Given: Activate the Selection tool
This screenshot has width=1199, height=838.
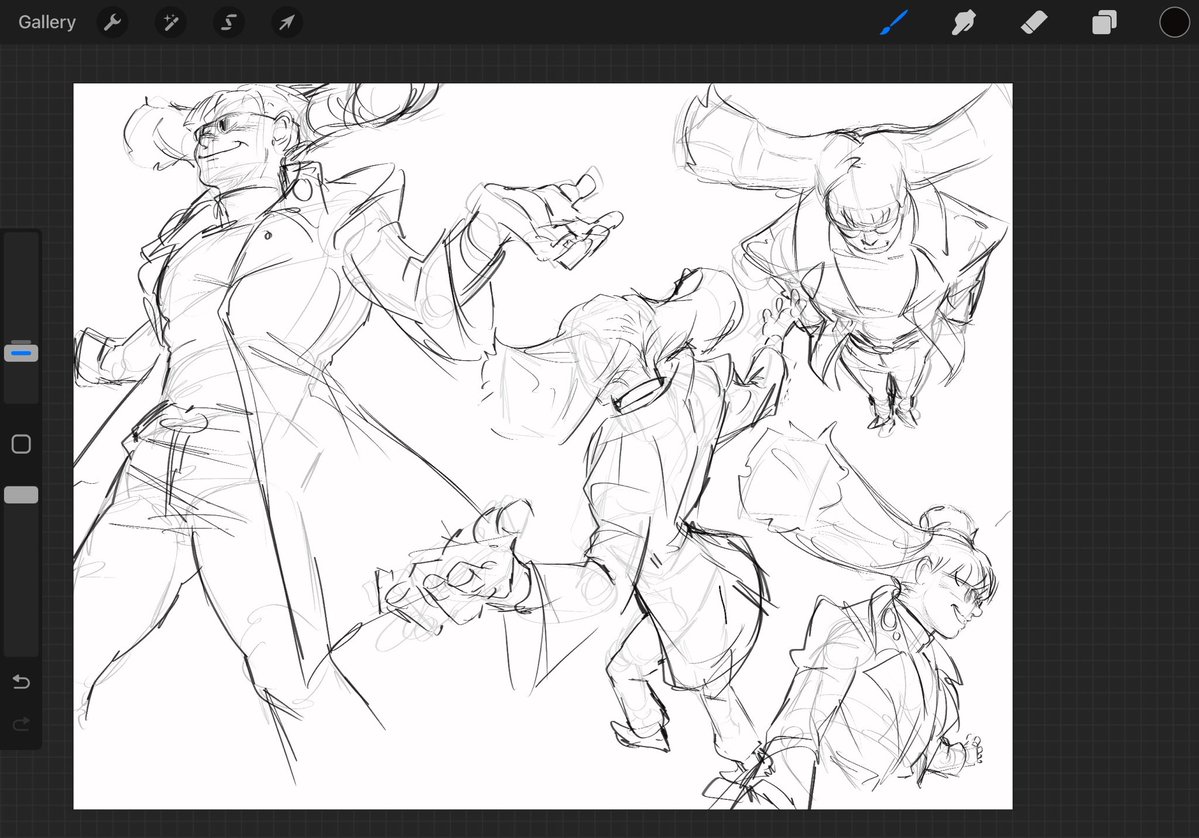Looking at the screenshot, I should [229, 22].
